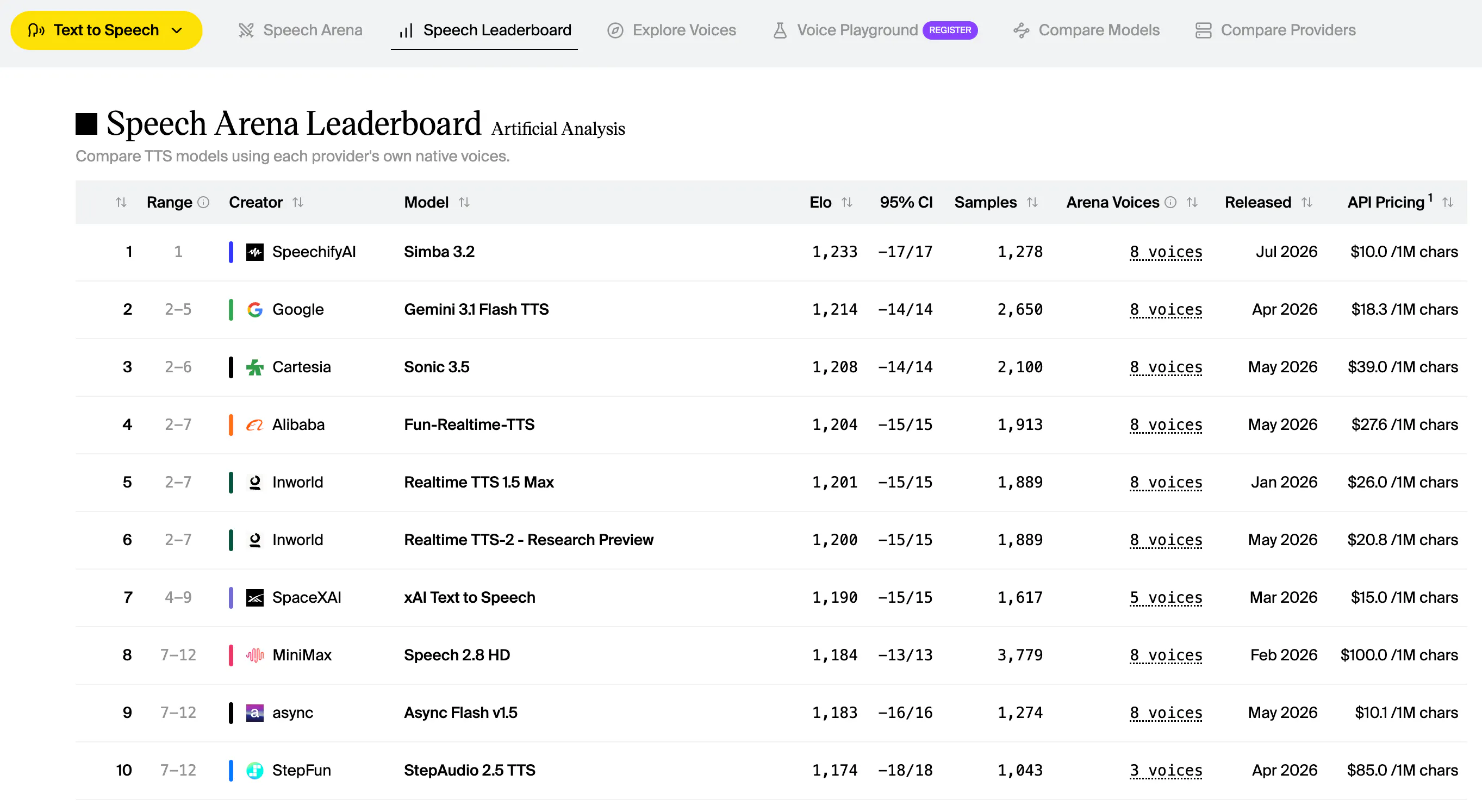Click Inworld logo in Realtime TTS 1.5 Max row
This screenshot has height=812, width=1482.
pyautogui.click(x=255, y=482)
